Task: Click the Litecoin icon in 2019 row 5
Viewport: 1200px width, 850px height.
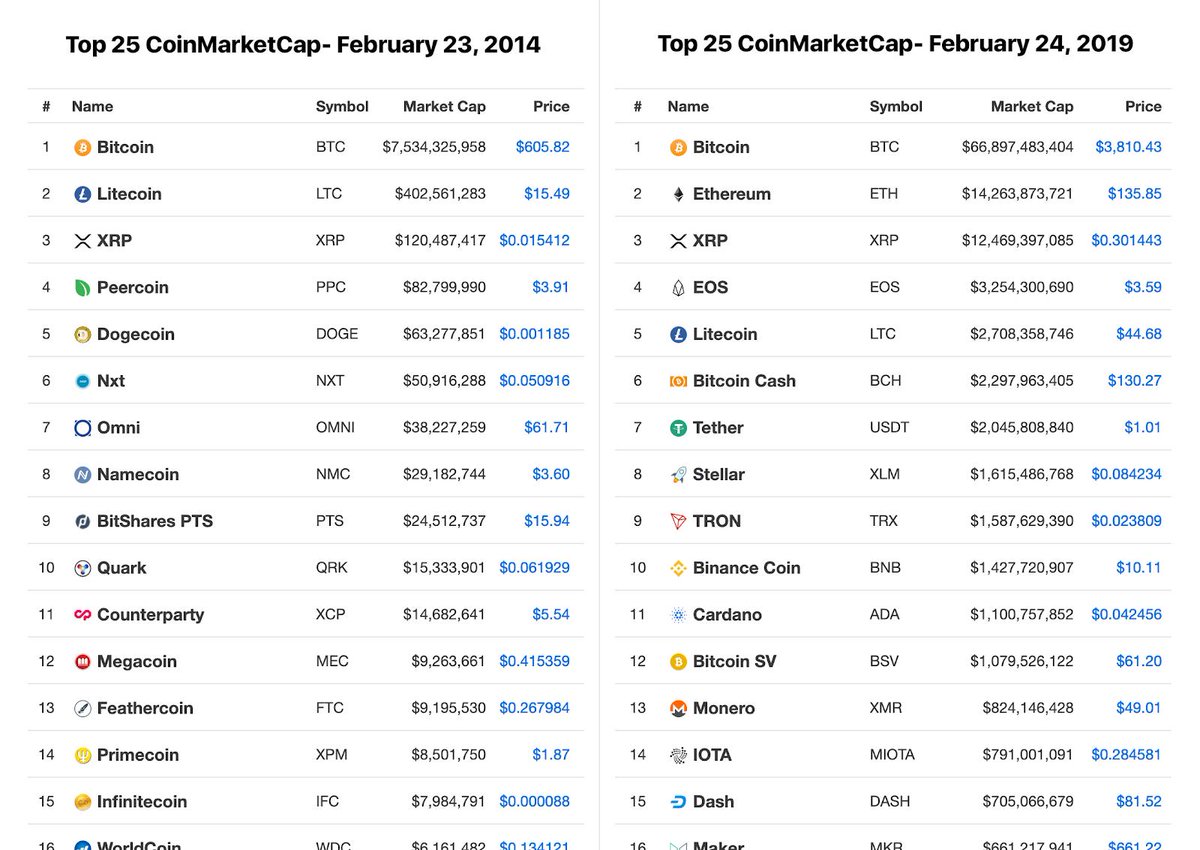Action: (x=678, y=334)
